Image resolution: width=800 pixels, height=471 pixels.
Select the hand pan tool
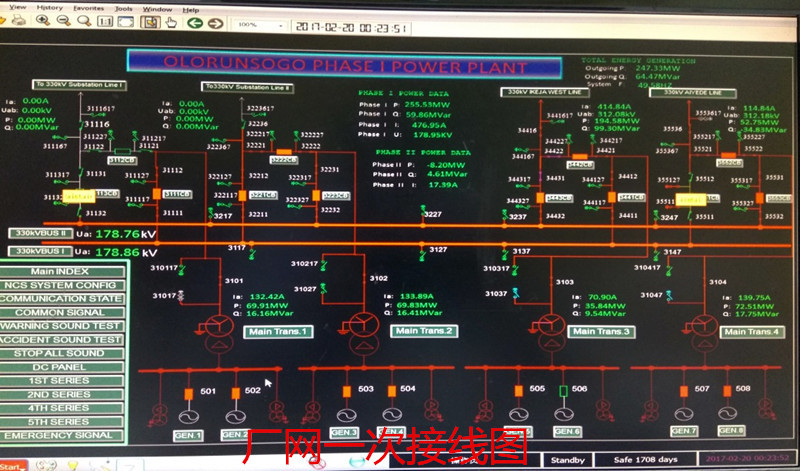point(171,22)
